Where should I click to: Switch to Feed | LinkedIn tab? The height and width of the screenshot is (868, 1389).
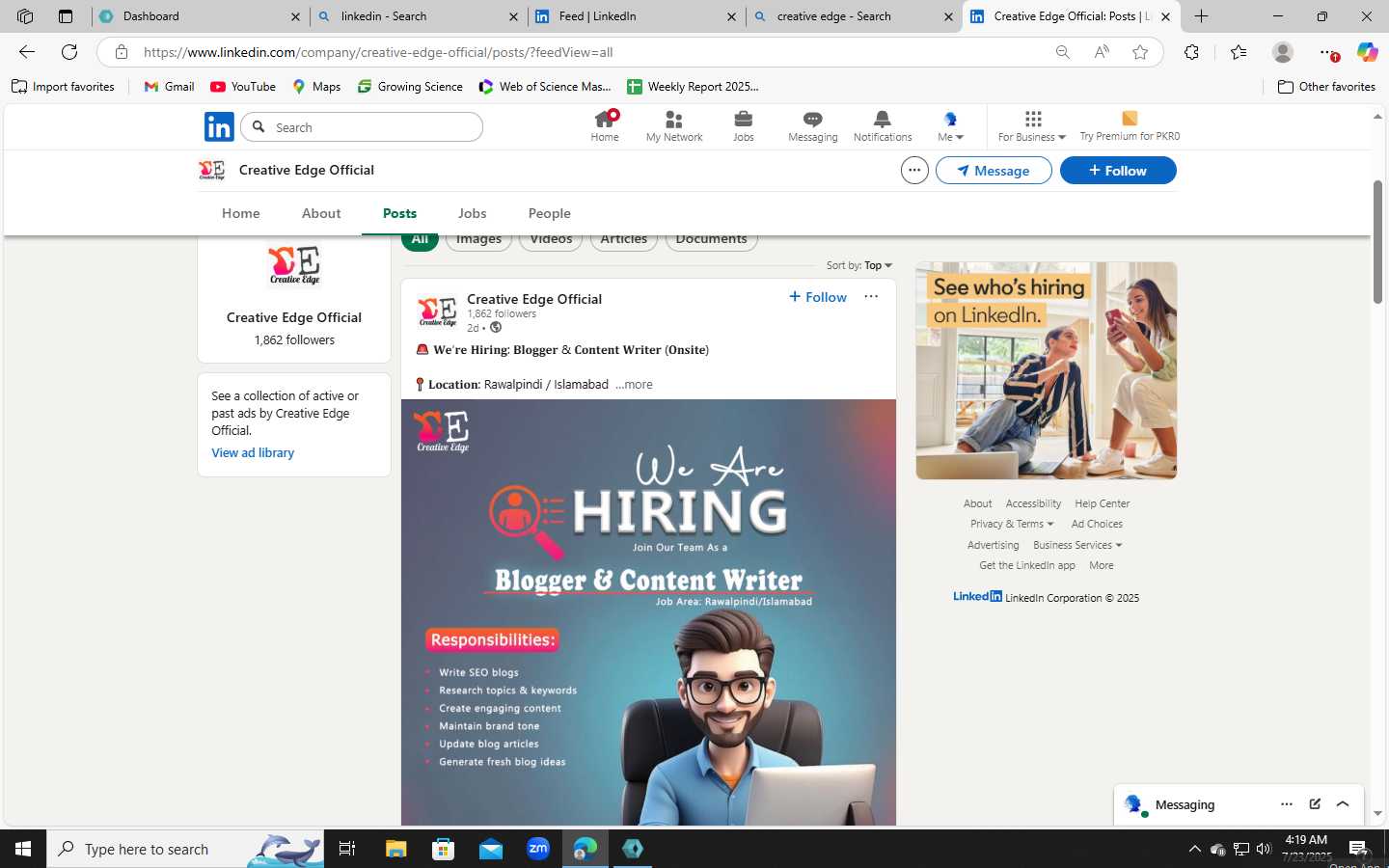coord(636,16)
